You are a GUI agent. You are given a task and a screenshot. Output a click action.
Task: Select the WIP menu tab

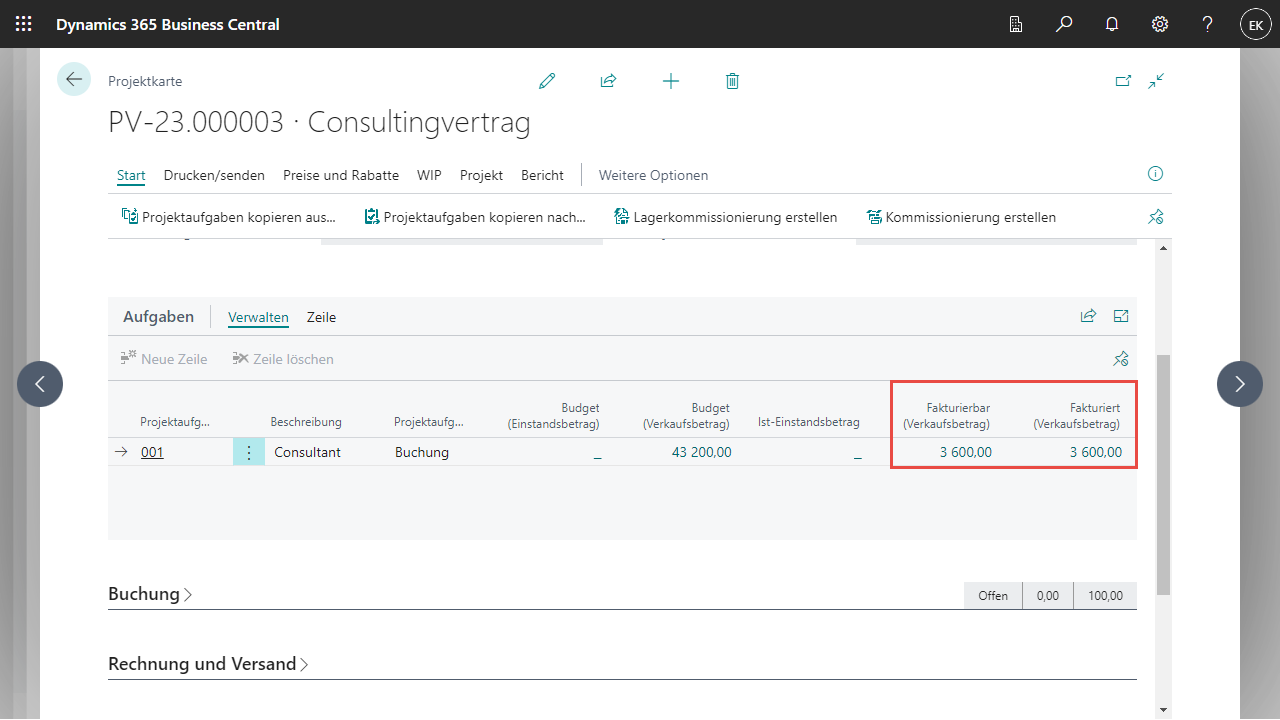[429, 175]
